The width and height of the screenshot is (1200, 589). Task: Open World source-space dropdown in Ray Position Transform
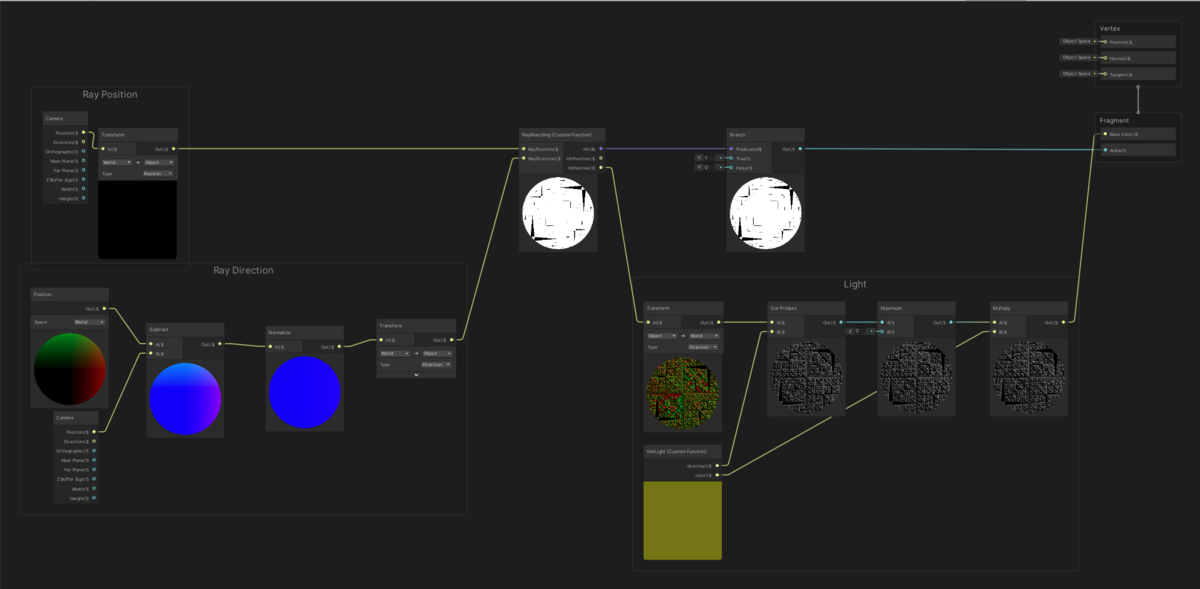[x=115, y=161]
